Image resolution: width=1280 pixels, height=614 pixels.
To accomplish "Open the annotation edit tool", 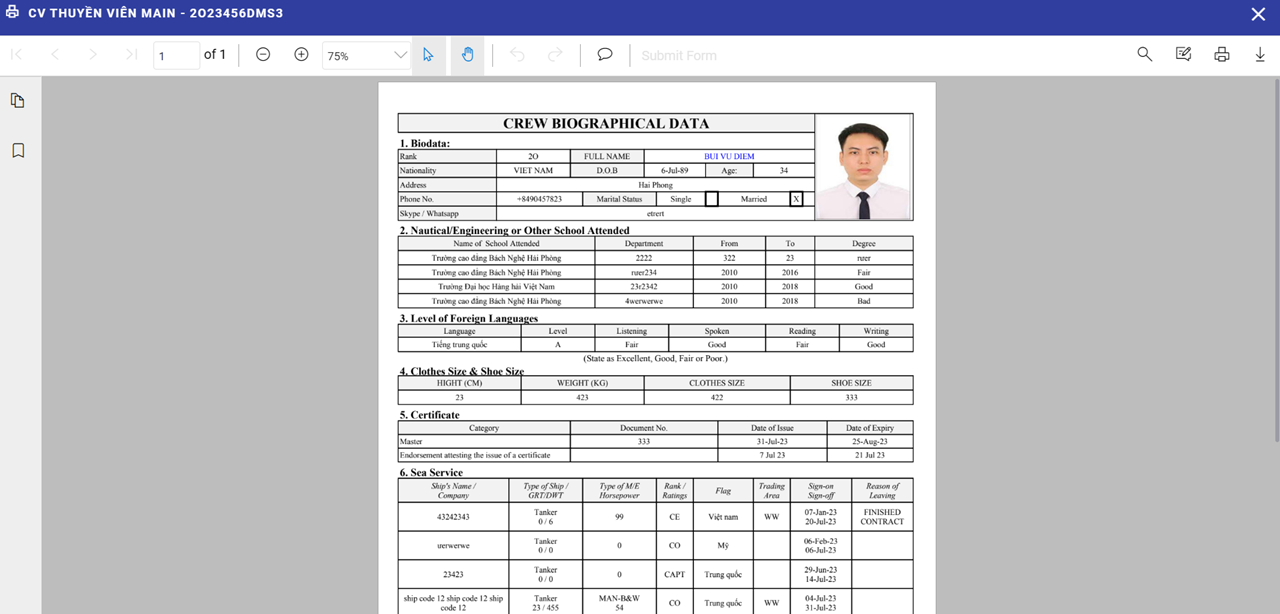I will tap(1183, 55).
